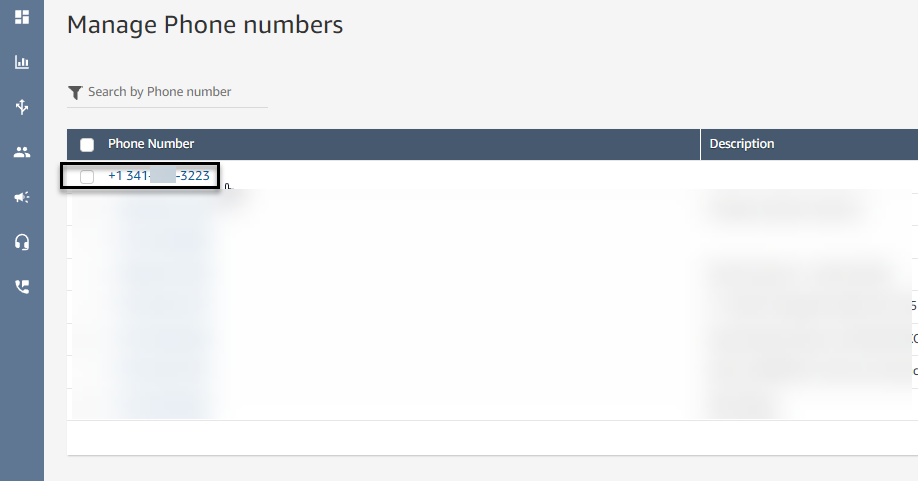Open the headset agent sidebar icon
The width and height of the screenshot is (918, 481).
pos(22,242)
